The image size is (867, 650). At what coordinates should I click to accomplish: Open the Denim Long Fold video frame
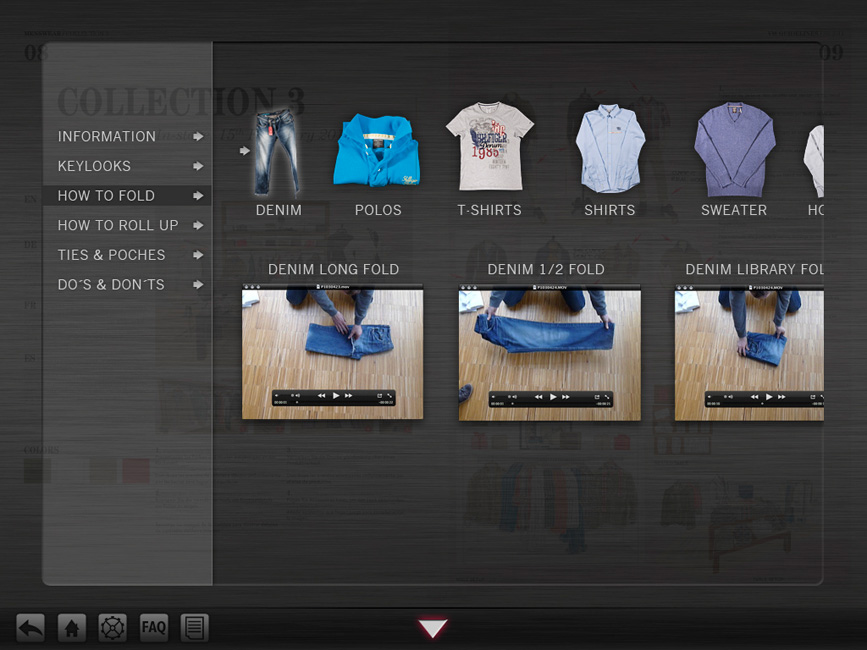point(332,352)
